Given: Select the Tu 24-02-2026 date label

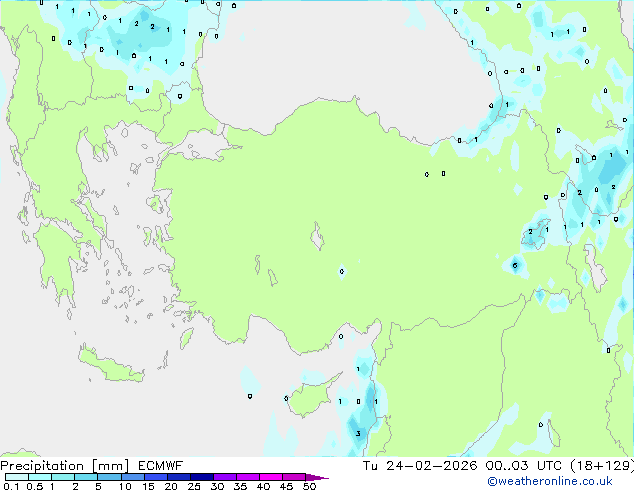Looking at the screenshot, I should click(x=420, y=466).
